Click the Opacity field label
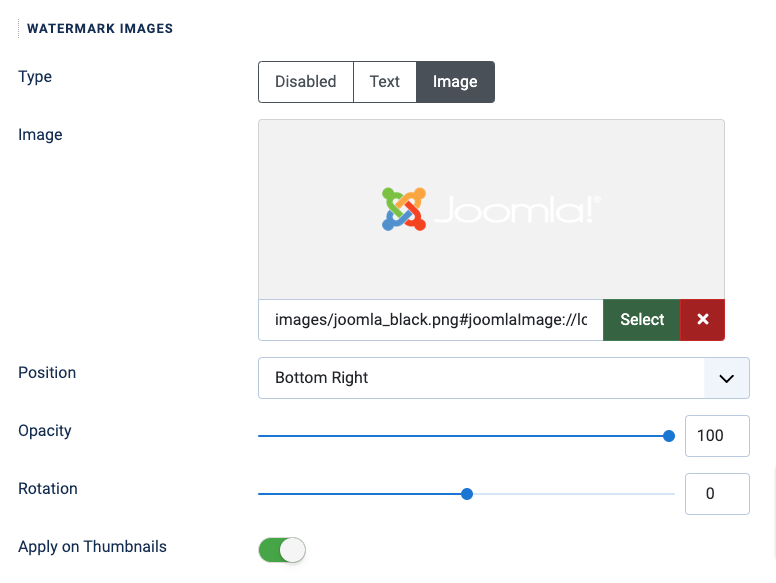This screenshot has height=583, width=776. pyautogui.click(x=45, y=431)
